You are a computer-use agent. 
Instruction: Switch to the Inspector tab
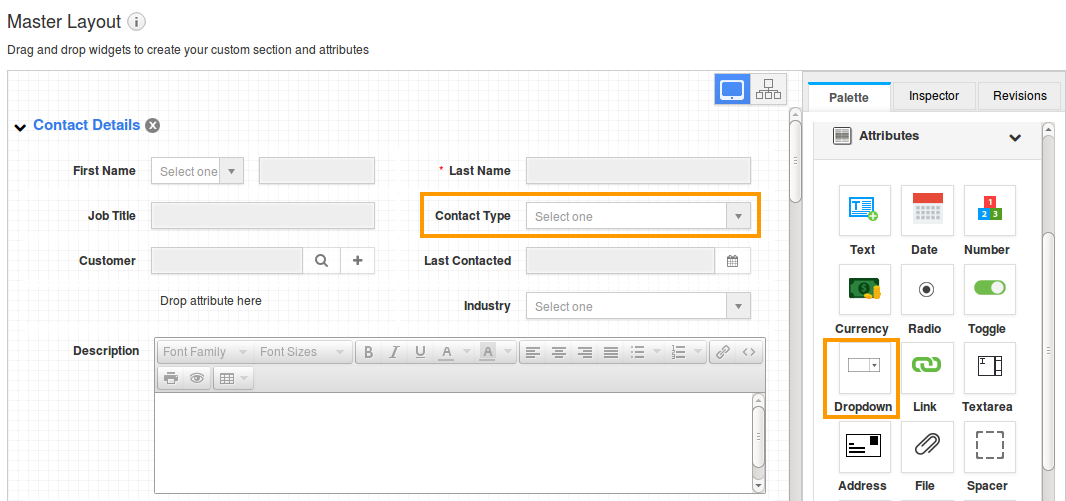pos(934,96)
